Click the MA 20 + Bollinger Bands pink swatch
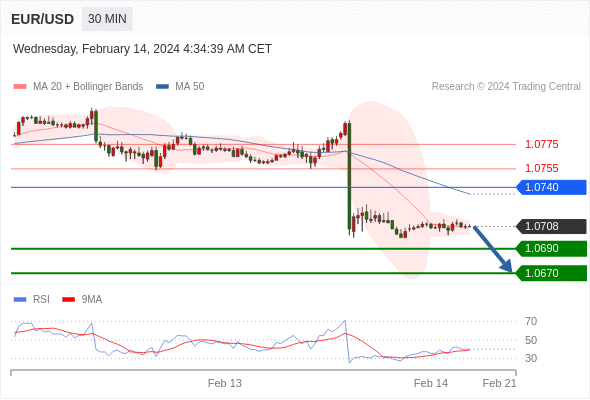Viewport: 590px width, 400px height. tap(20, 87)
